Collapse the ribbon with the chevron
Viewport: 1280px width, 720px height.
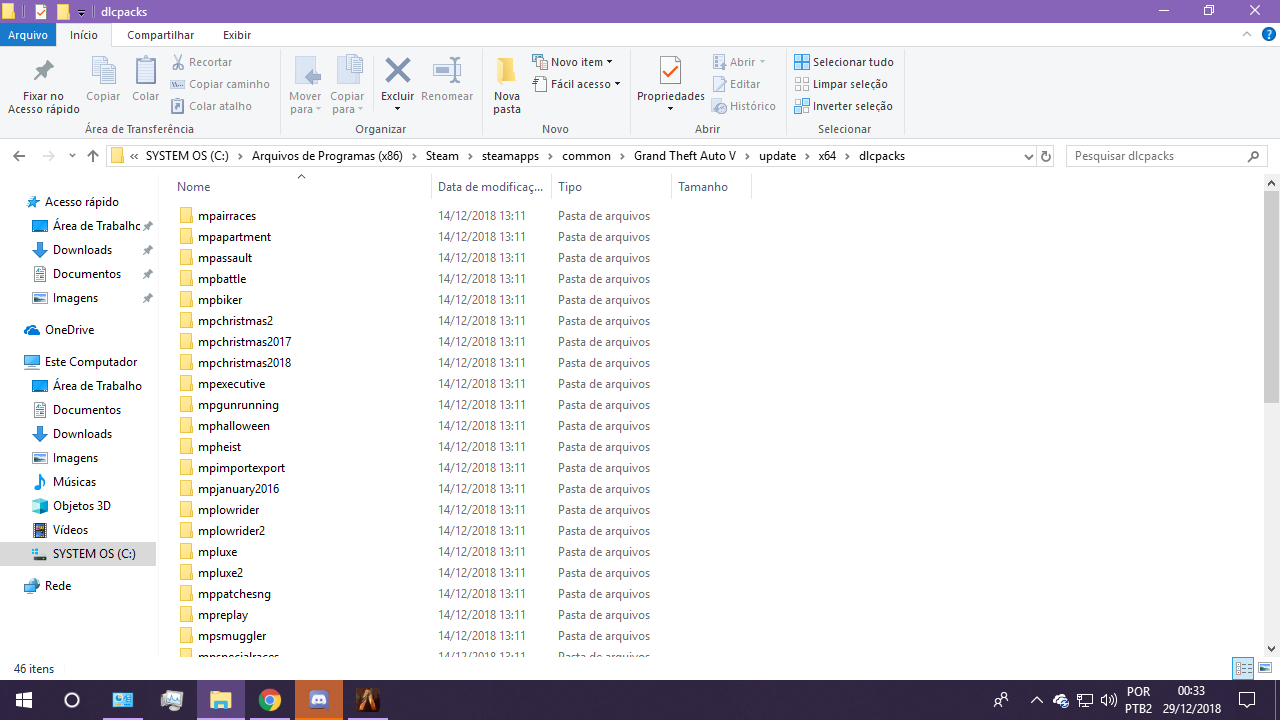click(1246, 35)
